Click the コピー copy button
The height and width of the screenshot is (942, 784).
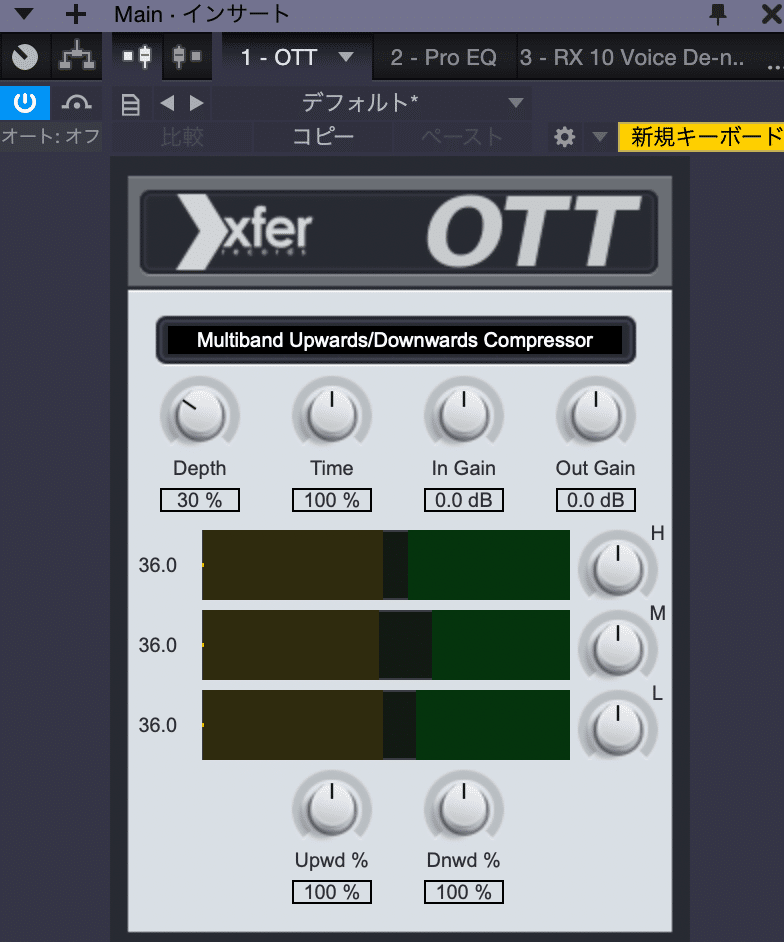[323, 137]
